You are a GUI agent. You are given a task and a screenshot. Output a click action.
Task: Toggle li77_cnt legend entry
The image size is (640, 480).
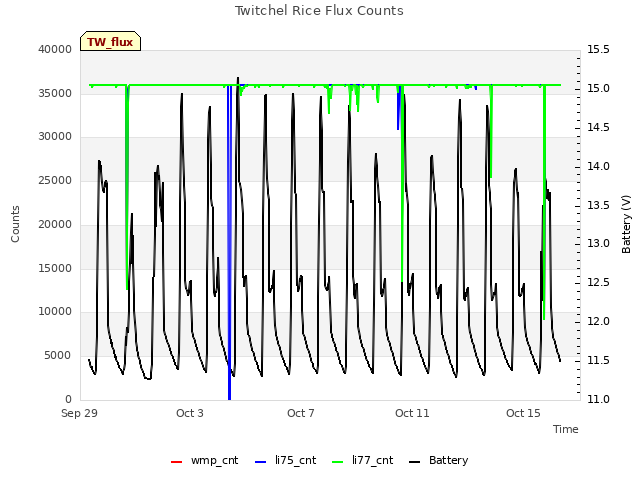click(x=362, y=460)
